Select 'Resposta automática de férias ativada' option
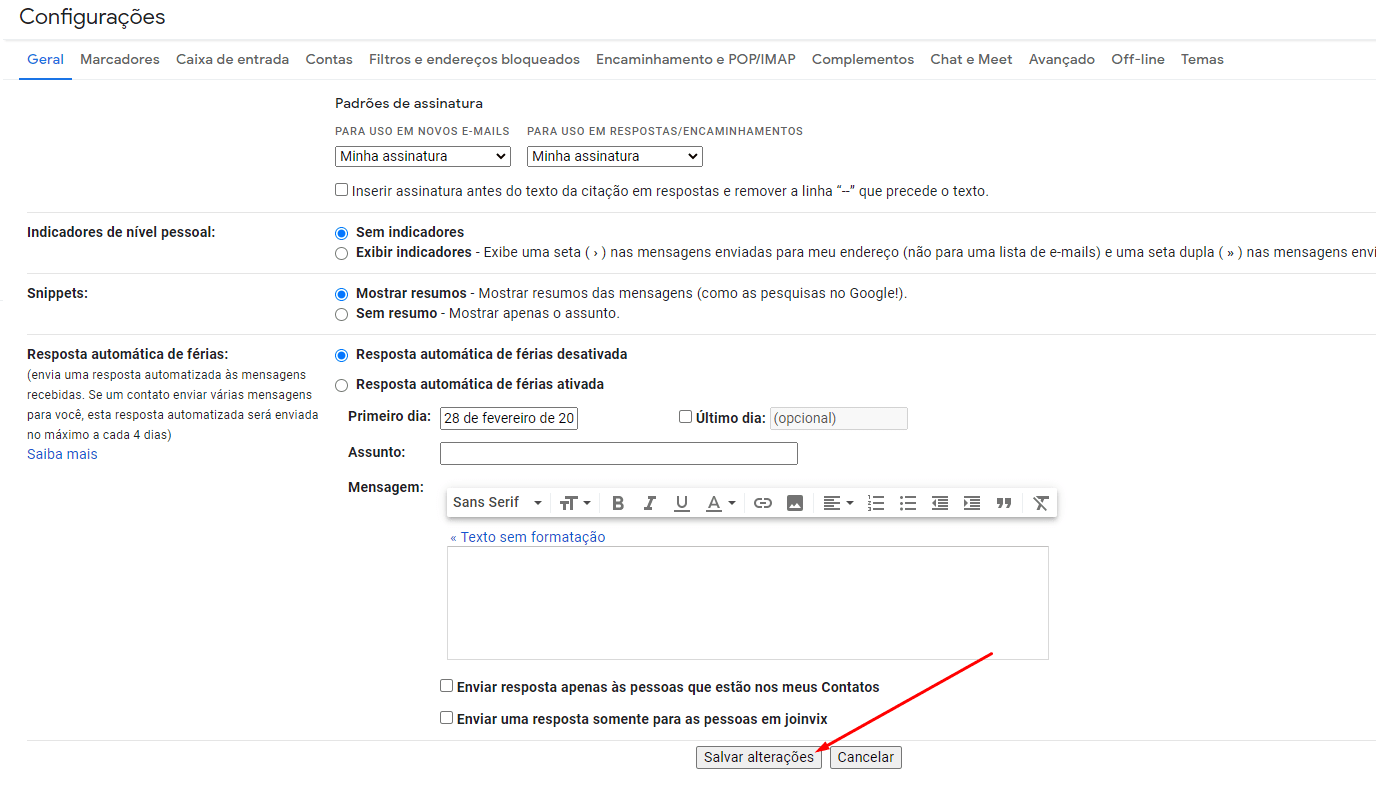The width and height of the screenshot is (1376, 796). click(x=342, y=385)
